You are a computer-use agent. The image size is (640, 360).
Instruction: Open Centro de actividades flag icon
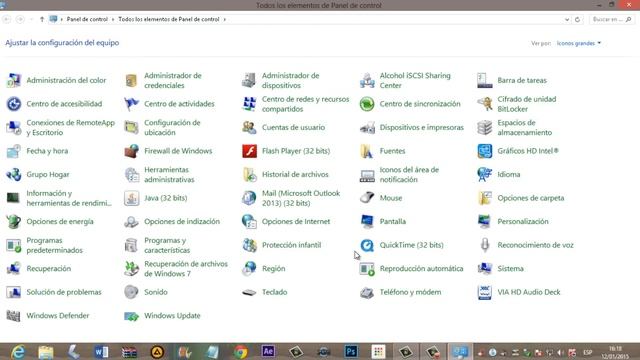(x=131, y=104)
